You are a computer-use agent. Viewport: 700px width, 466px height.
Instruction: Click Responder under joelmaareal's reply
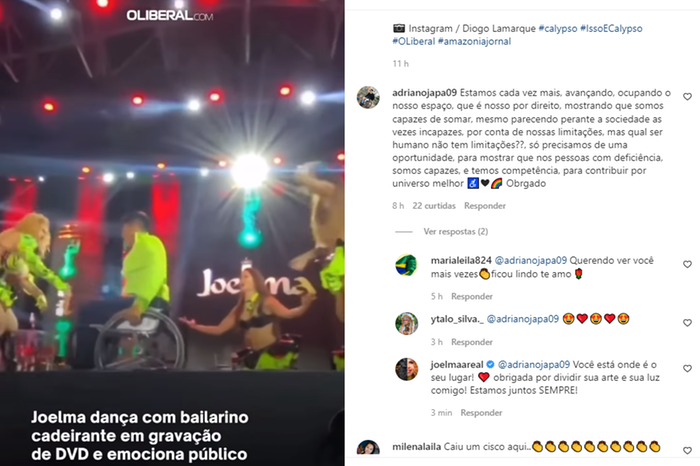tap(481, 413)
